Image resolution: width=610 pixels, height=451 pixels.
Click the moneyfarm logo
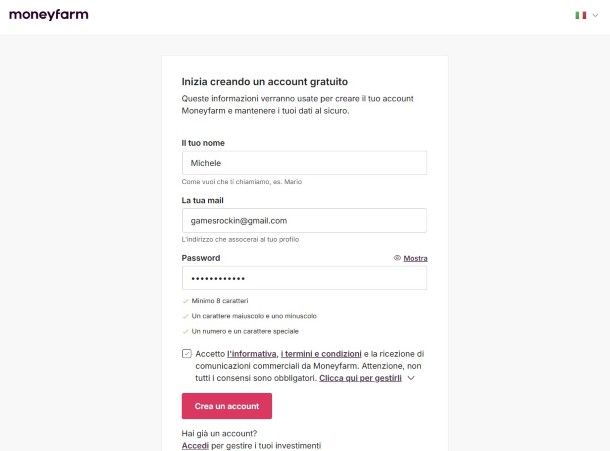[50, 15]
